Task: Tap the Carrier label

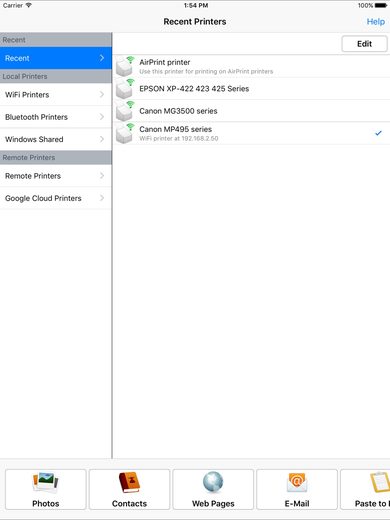Action: (13, 5)
